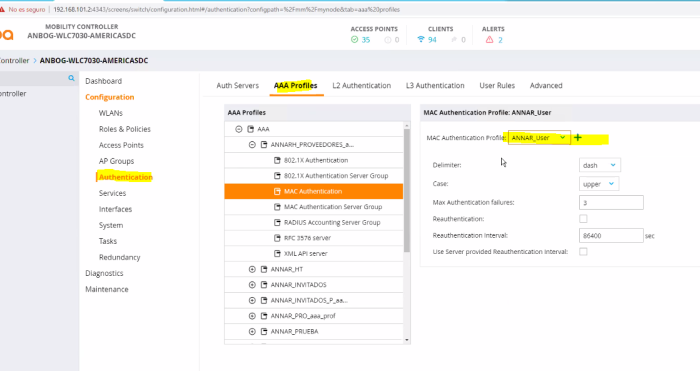Viewport: 700px width, 371px height.
Task: Open the Case dropdown
Action: pos(598,184)
